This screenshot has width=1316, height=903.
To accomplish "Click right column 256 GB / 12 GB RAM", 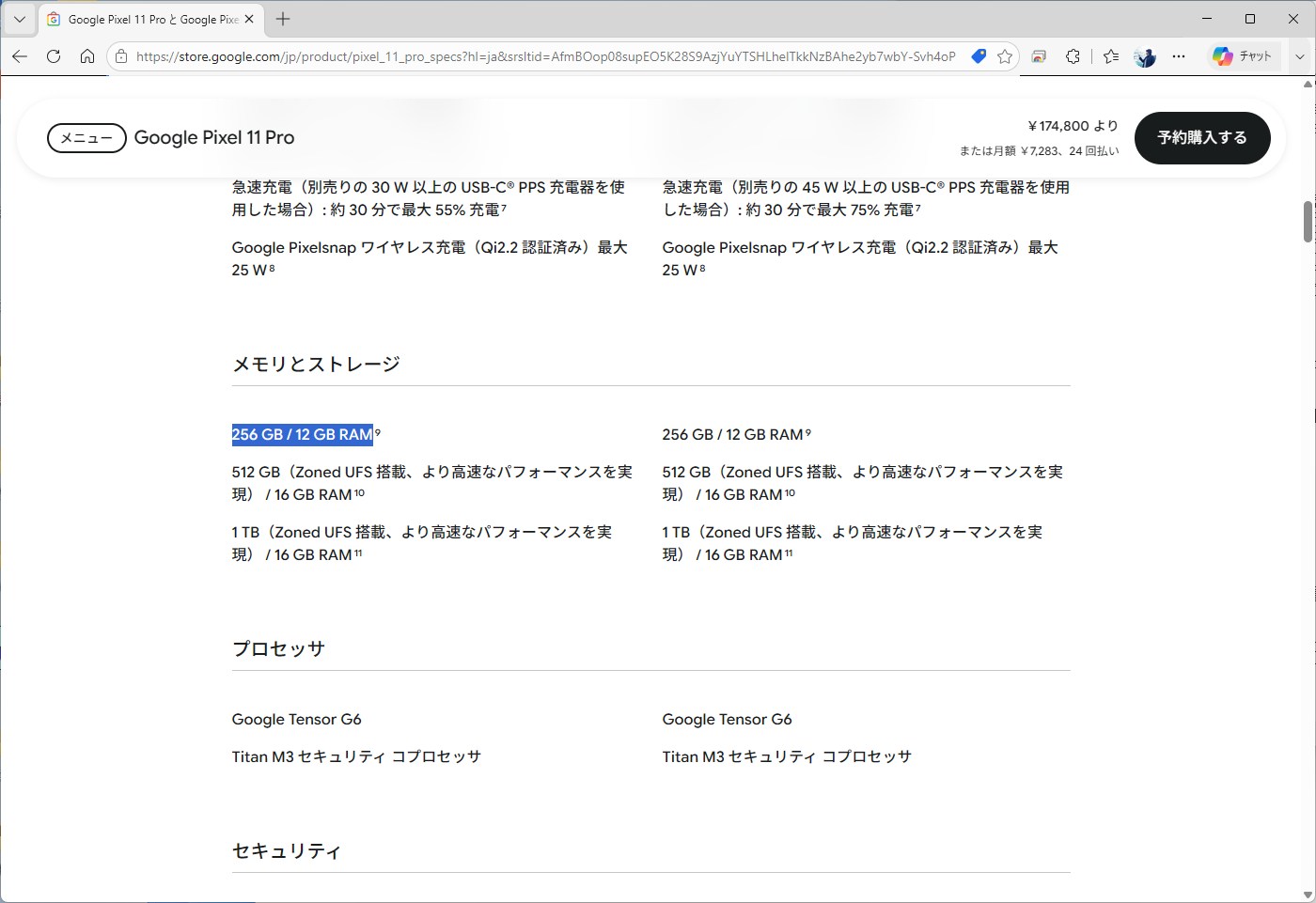I will tap(733, 434).
